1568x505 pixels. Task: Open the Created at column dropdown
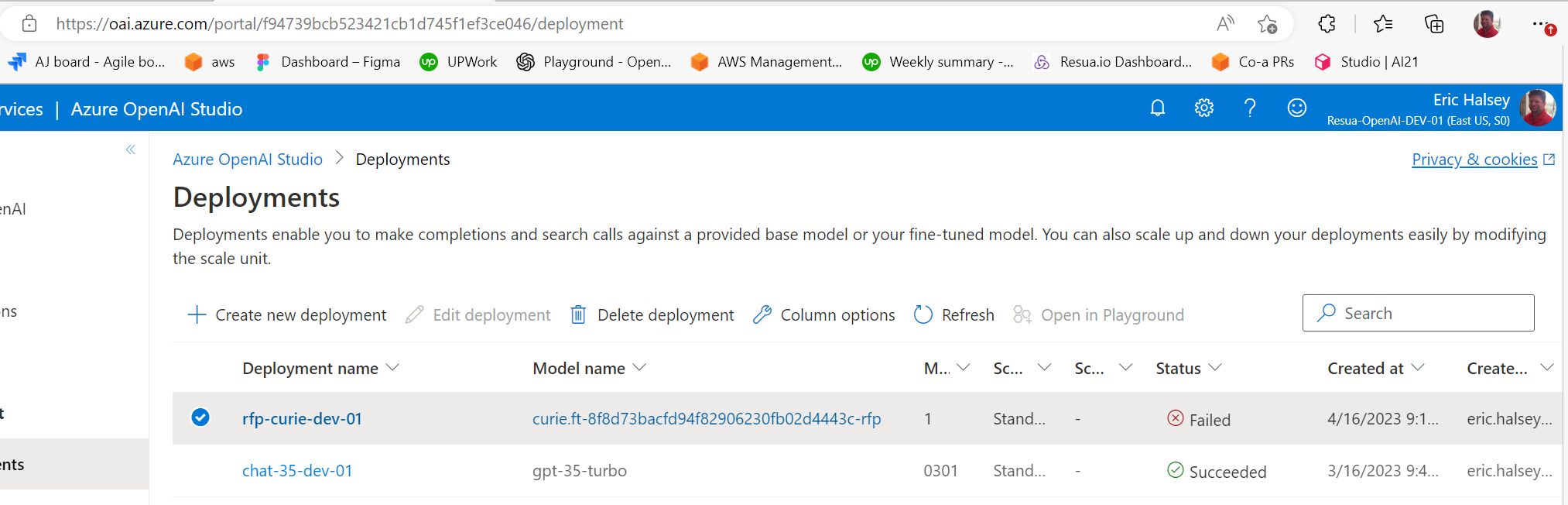click(1418, 368)
